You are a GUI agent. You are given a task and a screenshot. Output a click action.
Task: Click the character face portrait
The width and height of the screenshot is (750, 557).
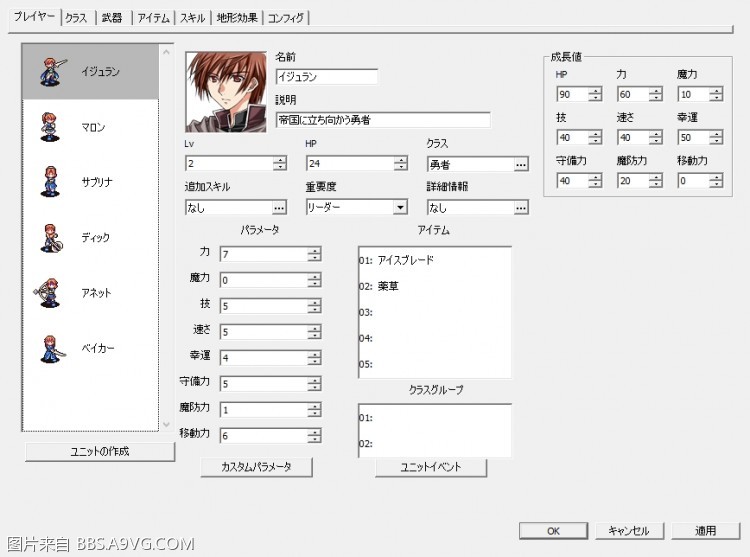pos(226,92)
